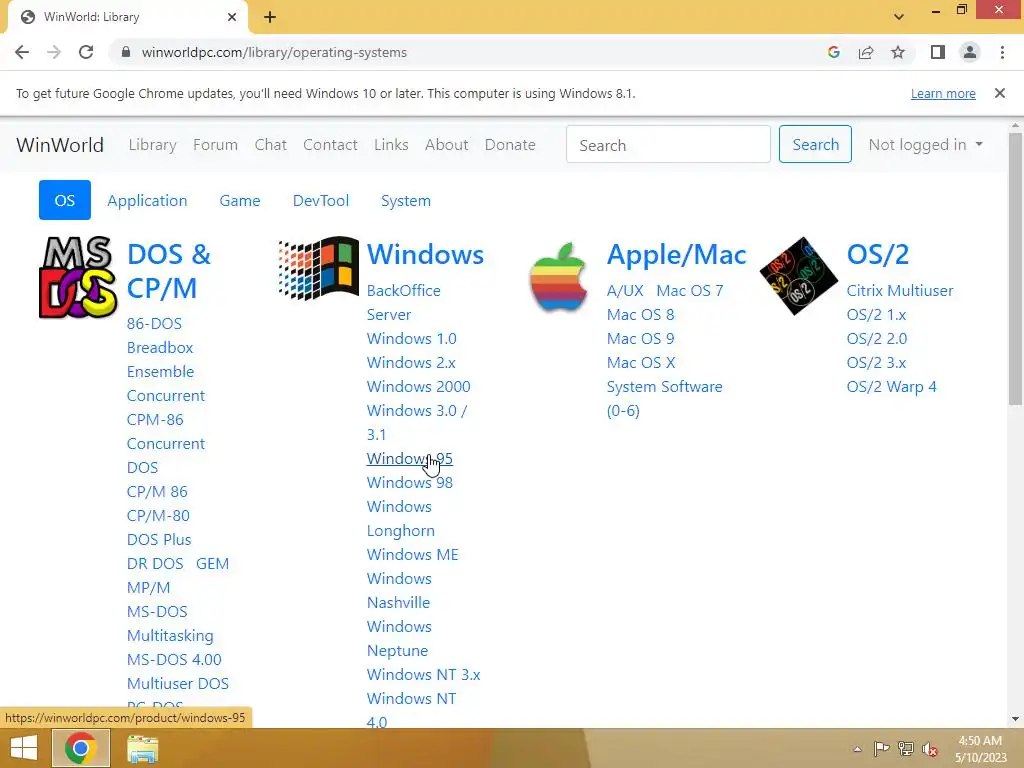Screen dimensions: 1024x768
Task: Switch to the Game tab
Action: [240, 200]
